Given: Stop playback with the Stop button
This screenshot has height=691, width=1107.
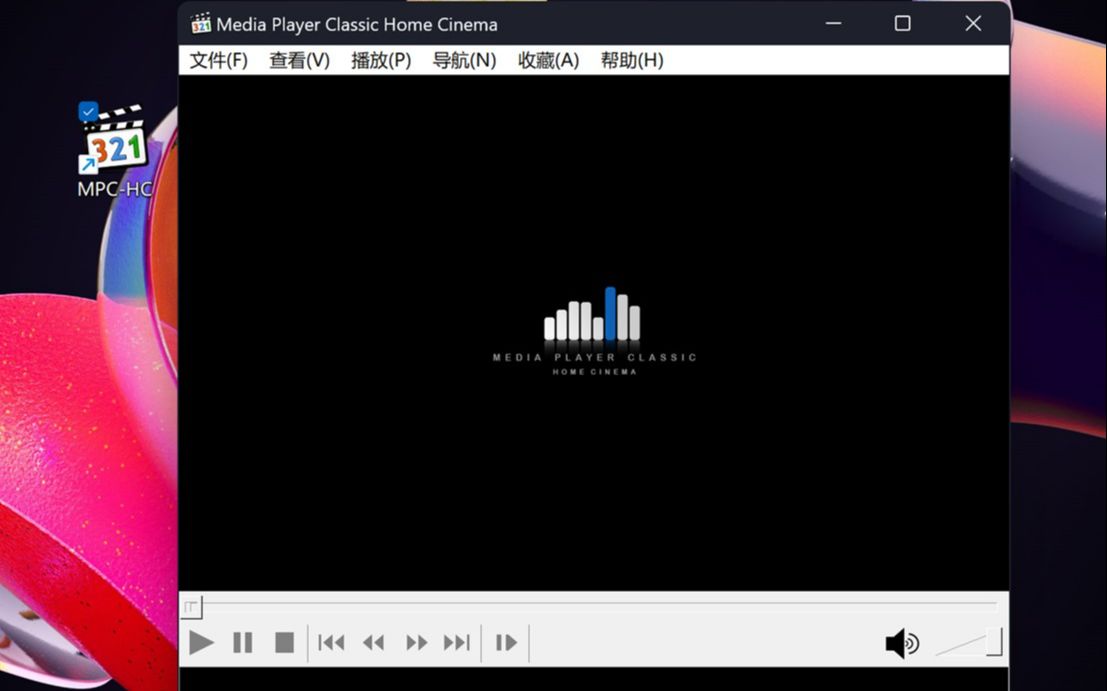Looking at the screenshot, I should point(284,643).
